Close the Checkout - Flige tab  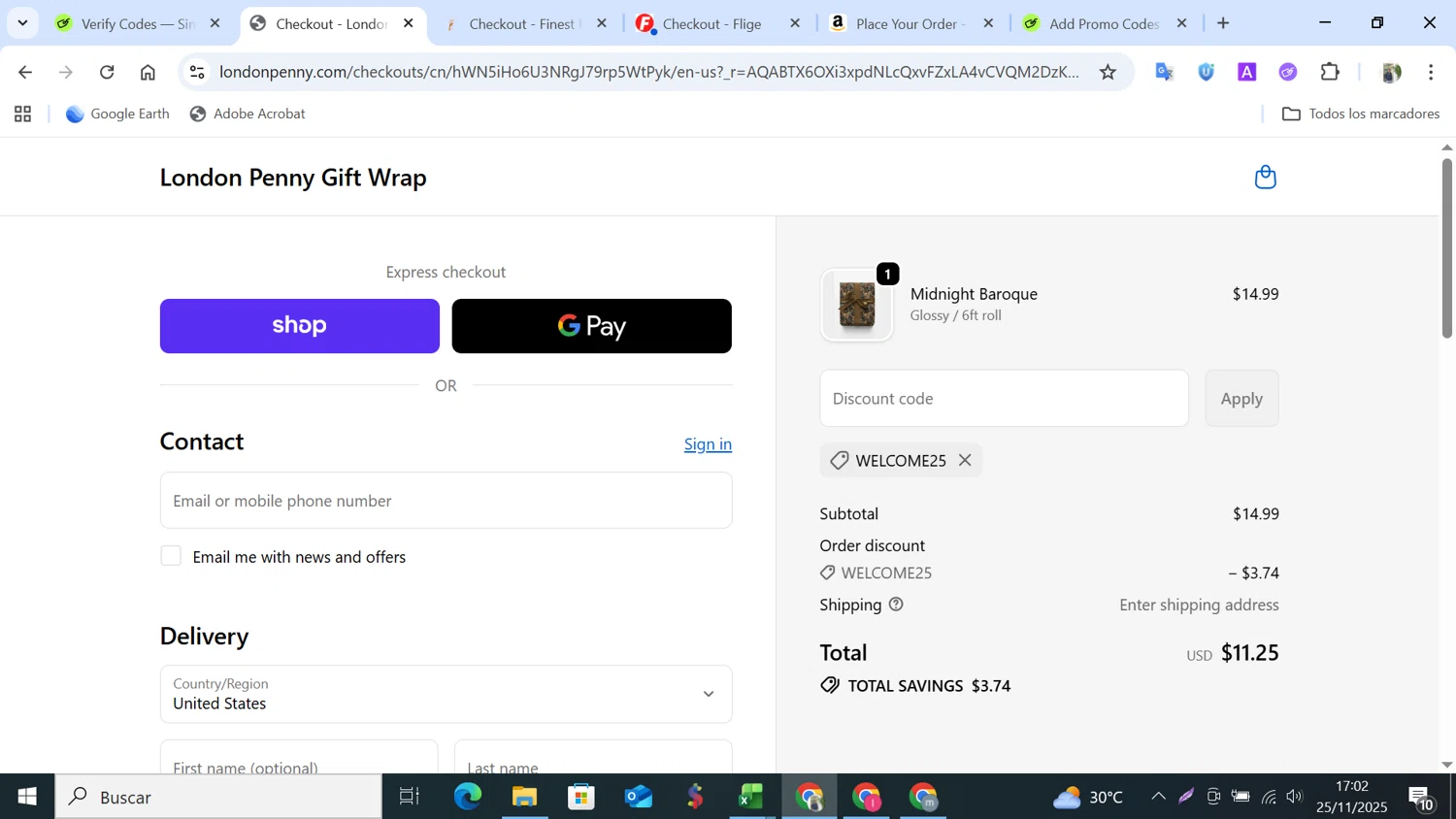(795, 23)
